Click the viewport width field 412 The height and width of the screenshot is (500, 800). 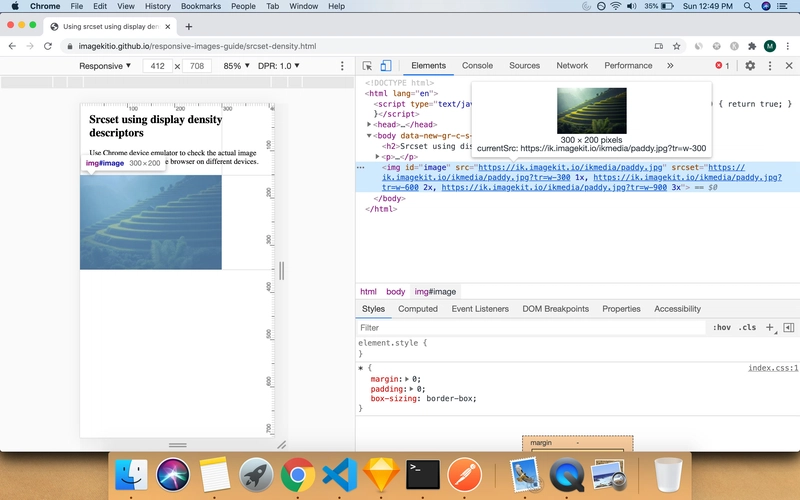(x=158, y=66)
